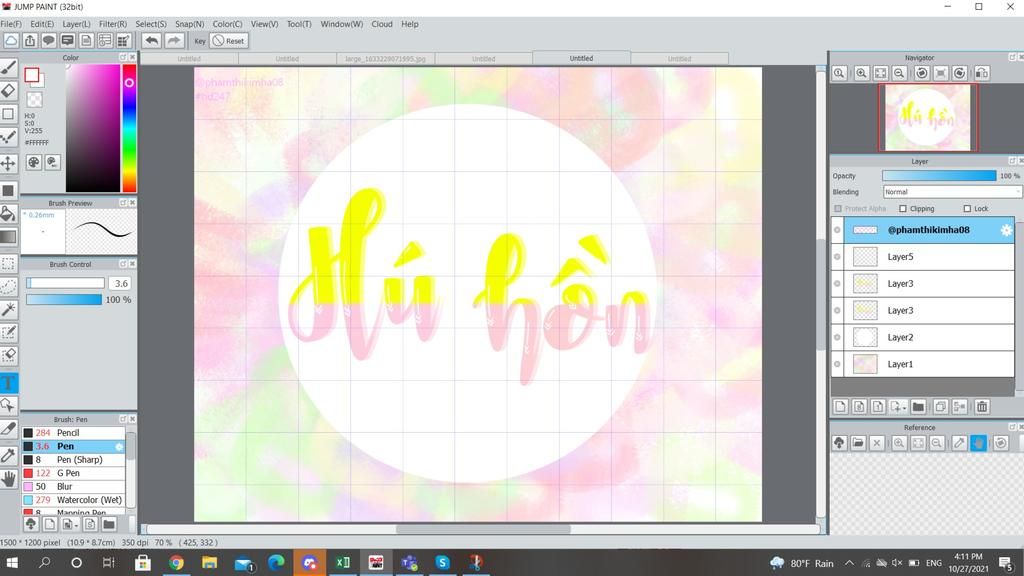Select the Magic Wand tool
The width and height of the screenshot is (1024, 576).
click(x=8, y=309)
